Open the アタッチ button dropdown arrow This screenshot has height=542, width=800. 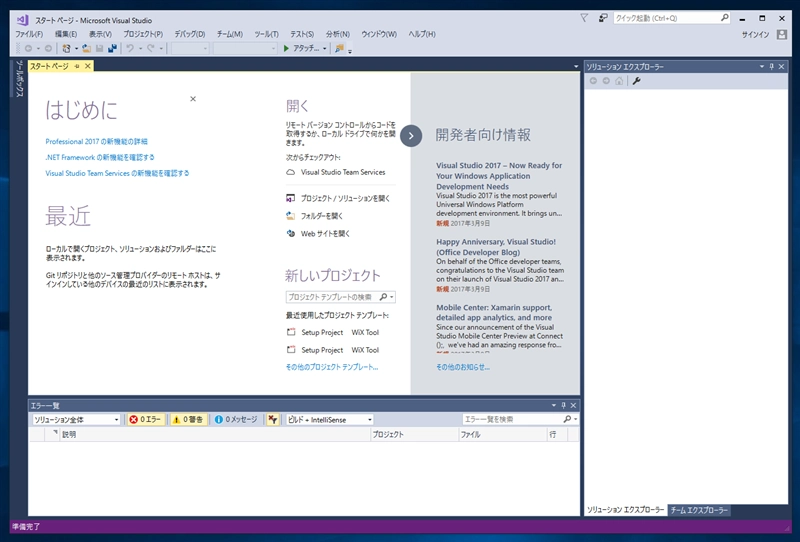324,48
